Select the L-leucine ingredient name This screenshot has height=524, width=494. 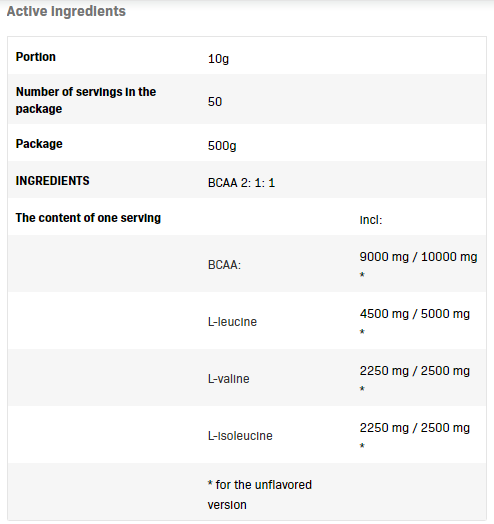tap(232, 322)
